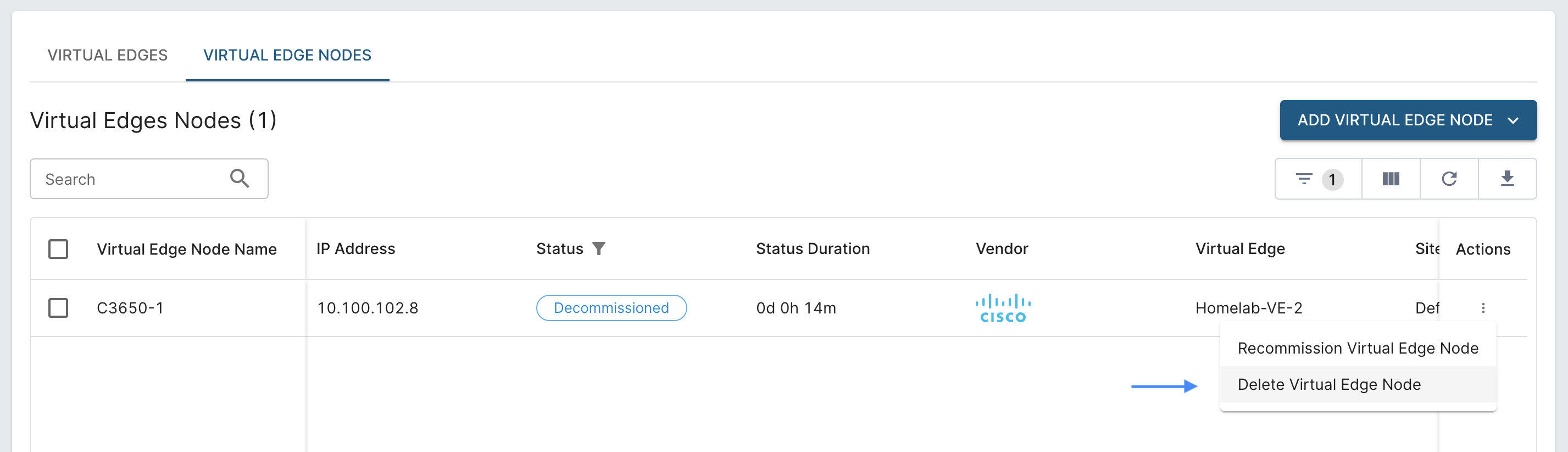Screen dimensions: 1568x452
Task: Choose Delete Virtual Edge Node
Action: (x=1329, y=384)
